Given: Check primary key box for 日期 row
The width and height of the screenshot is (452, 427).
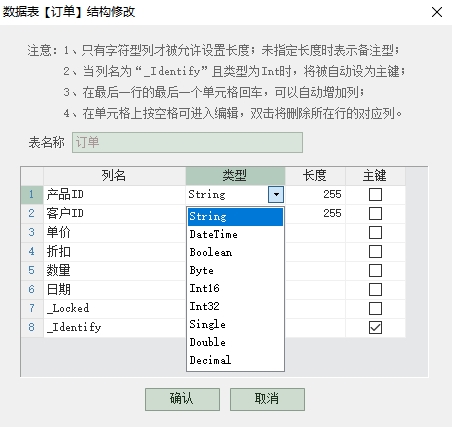Looking at the screenshot, I should coord(375,290).
